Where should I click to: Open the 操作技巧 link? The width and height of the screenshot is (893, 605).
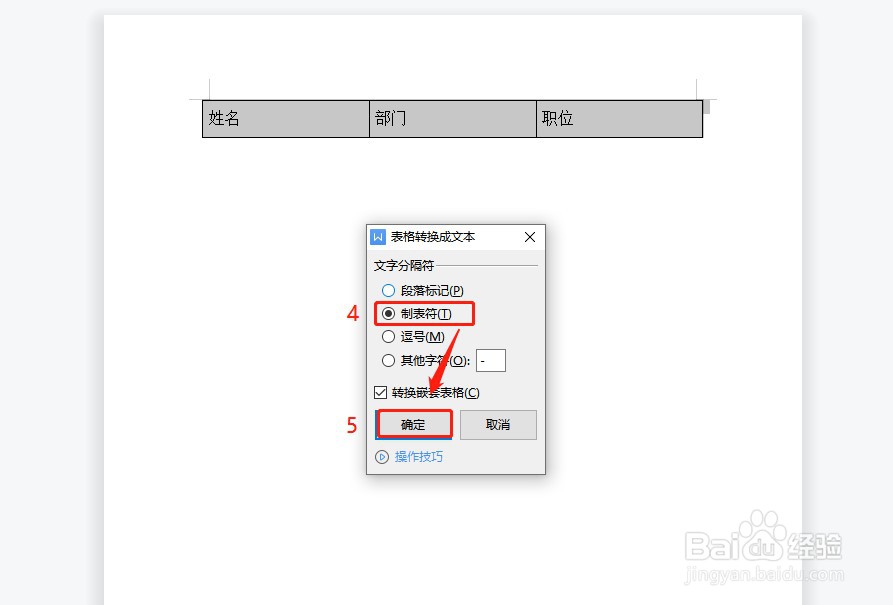(419, 457)
